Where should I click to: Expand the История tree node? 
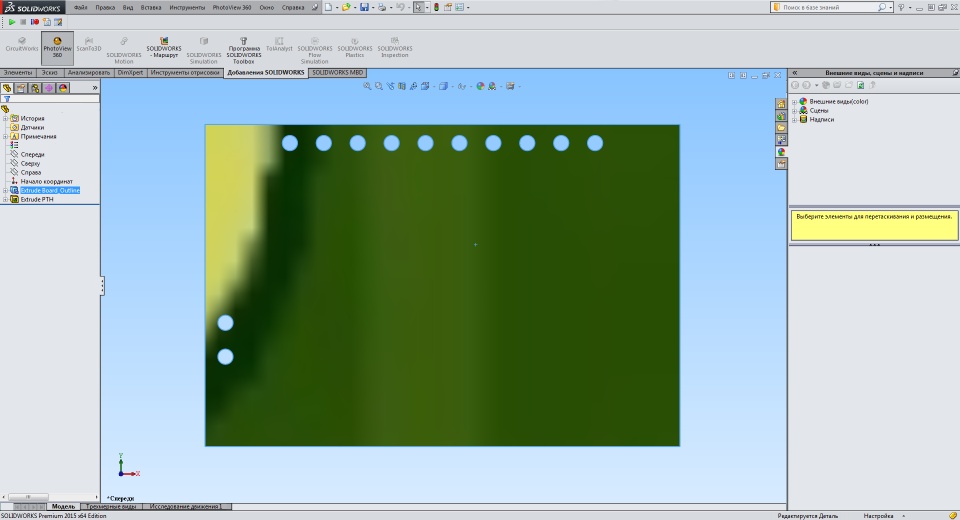coord(6,118)
